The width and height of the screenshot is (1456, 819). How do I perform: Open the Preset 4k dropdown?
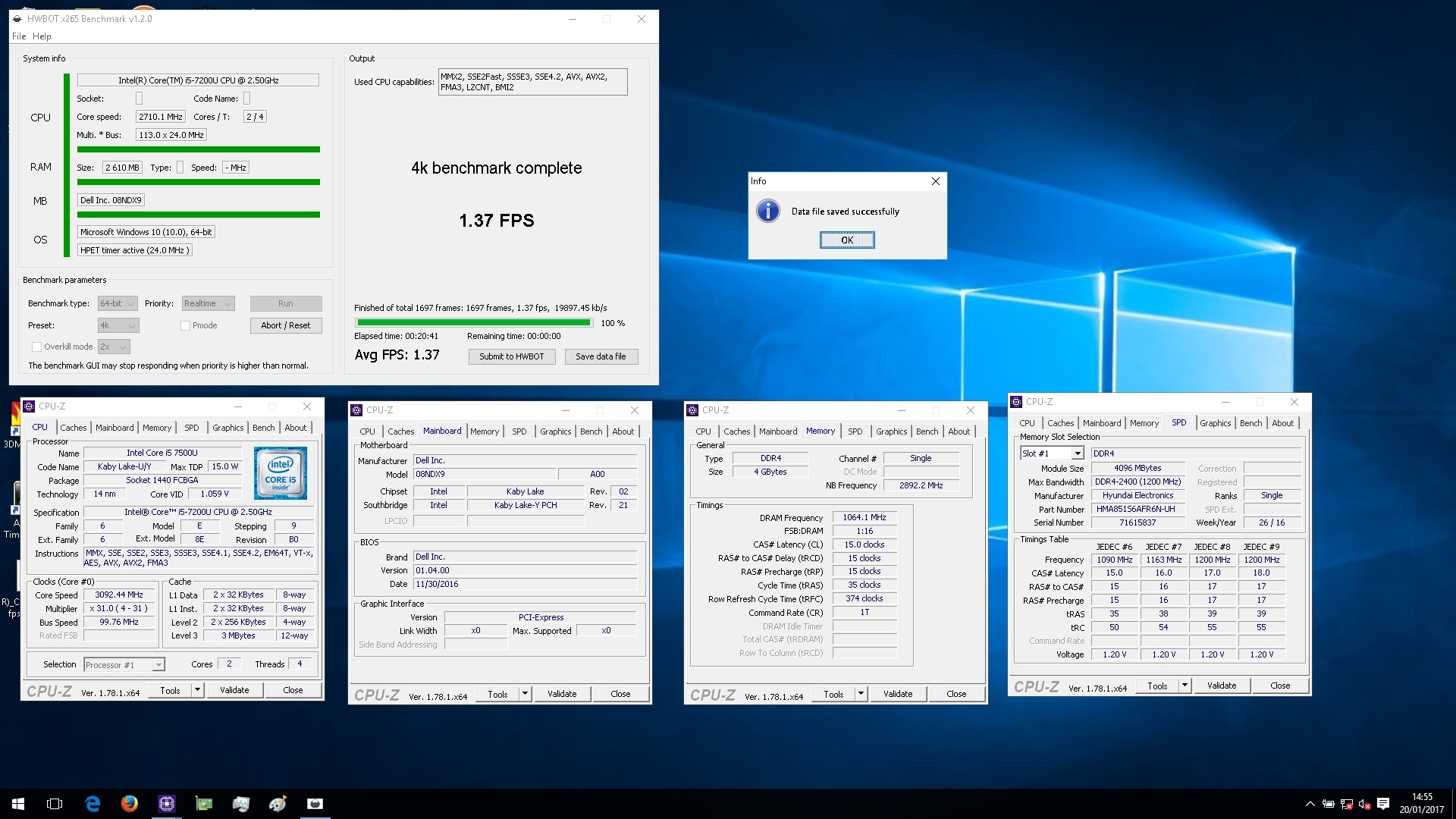coord(118,325)
